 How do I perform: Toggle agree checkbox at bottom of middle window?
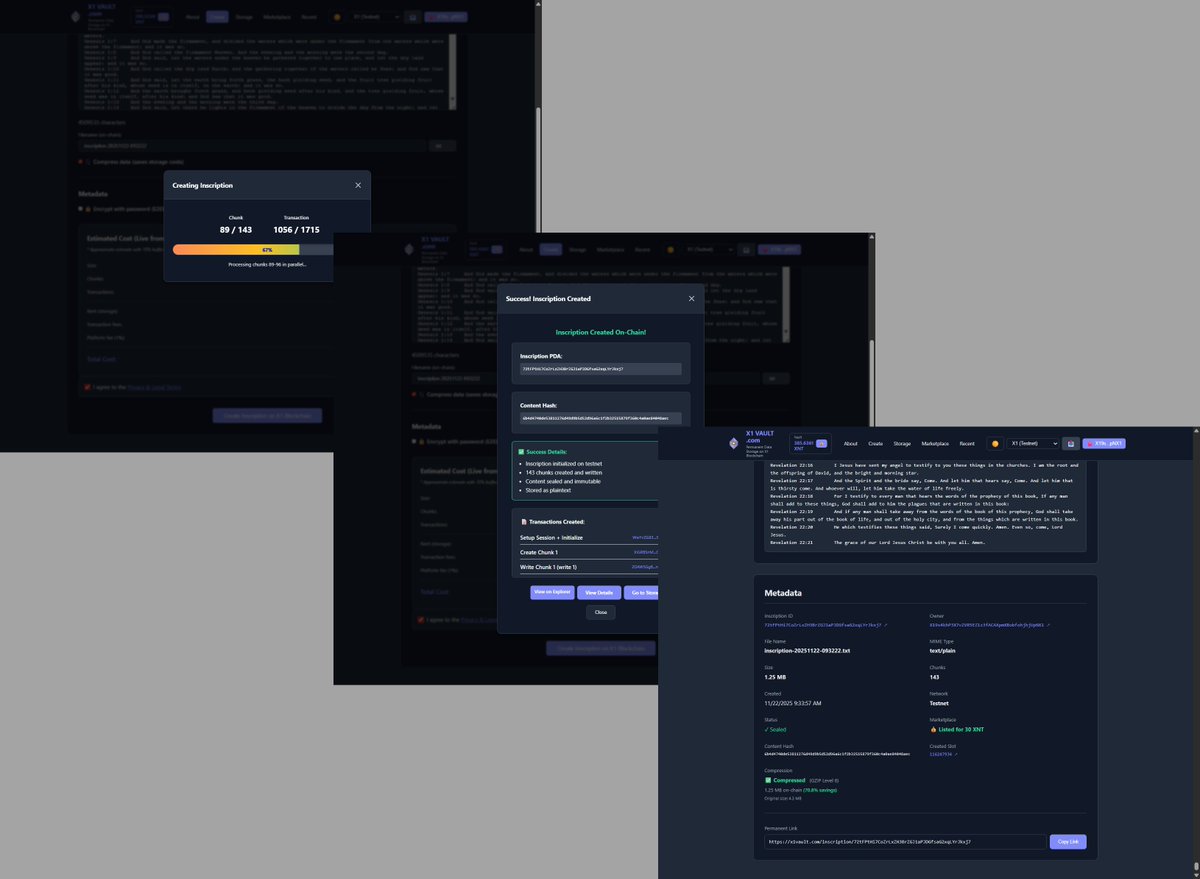pyautogui.click(x=421, y=620)
